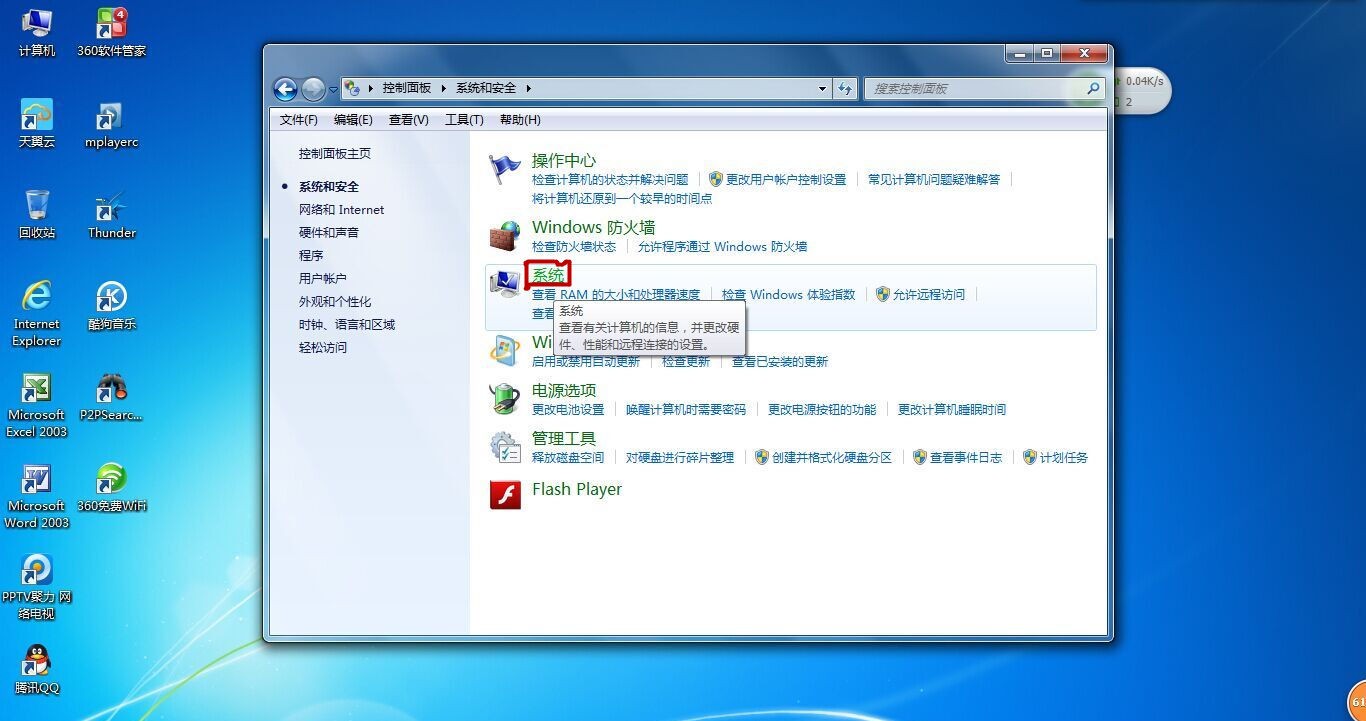Click 允许程序通过 Windows 防火墙 link

(722, 247)
